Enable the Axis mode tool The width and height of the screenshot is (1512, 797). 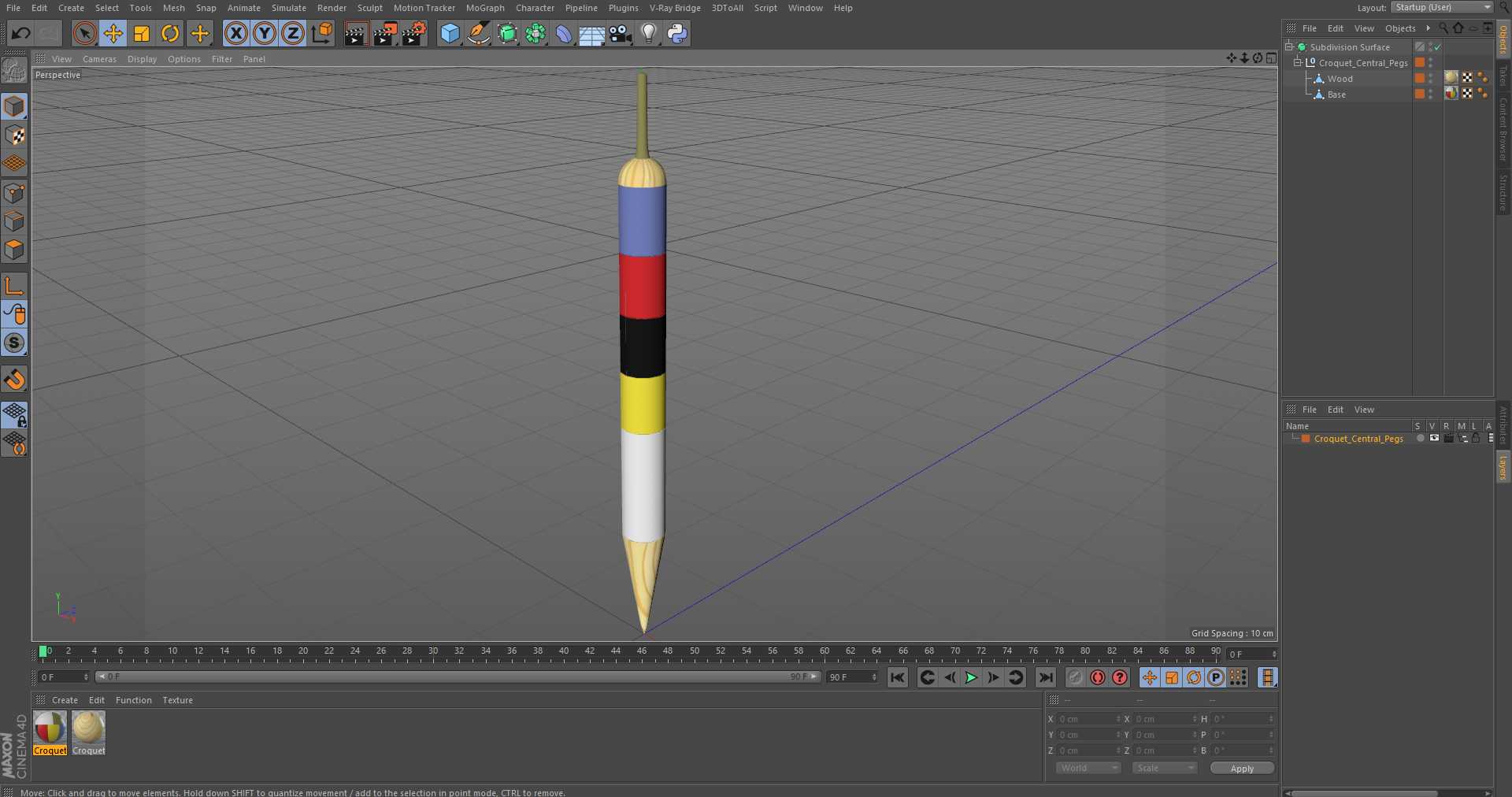click(14, 285)
